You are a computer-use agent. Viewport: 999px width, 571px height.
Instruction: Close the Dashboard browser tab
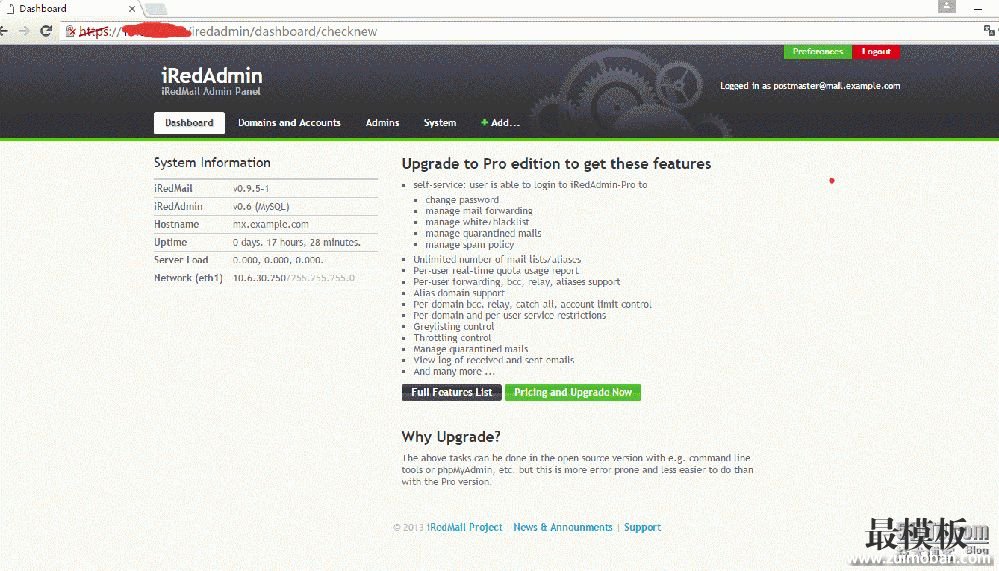(x=132, y=9)
